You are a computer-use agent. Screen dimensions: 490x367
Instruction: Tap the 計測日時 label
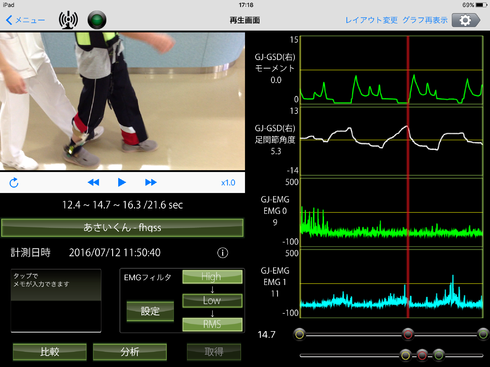pyautogui.click(x=31, y=253)
